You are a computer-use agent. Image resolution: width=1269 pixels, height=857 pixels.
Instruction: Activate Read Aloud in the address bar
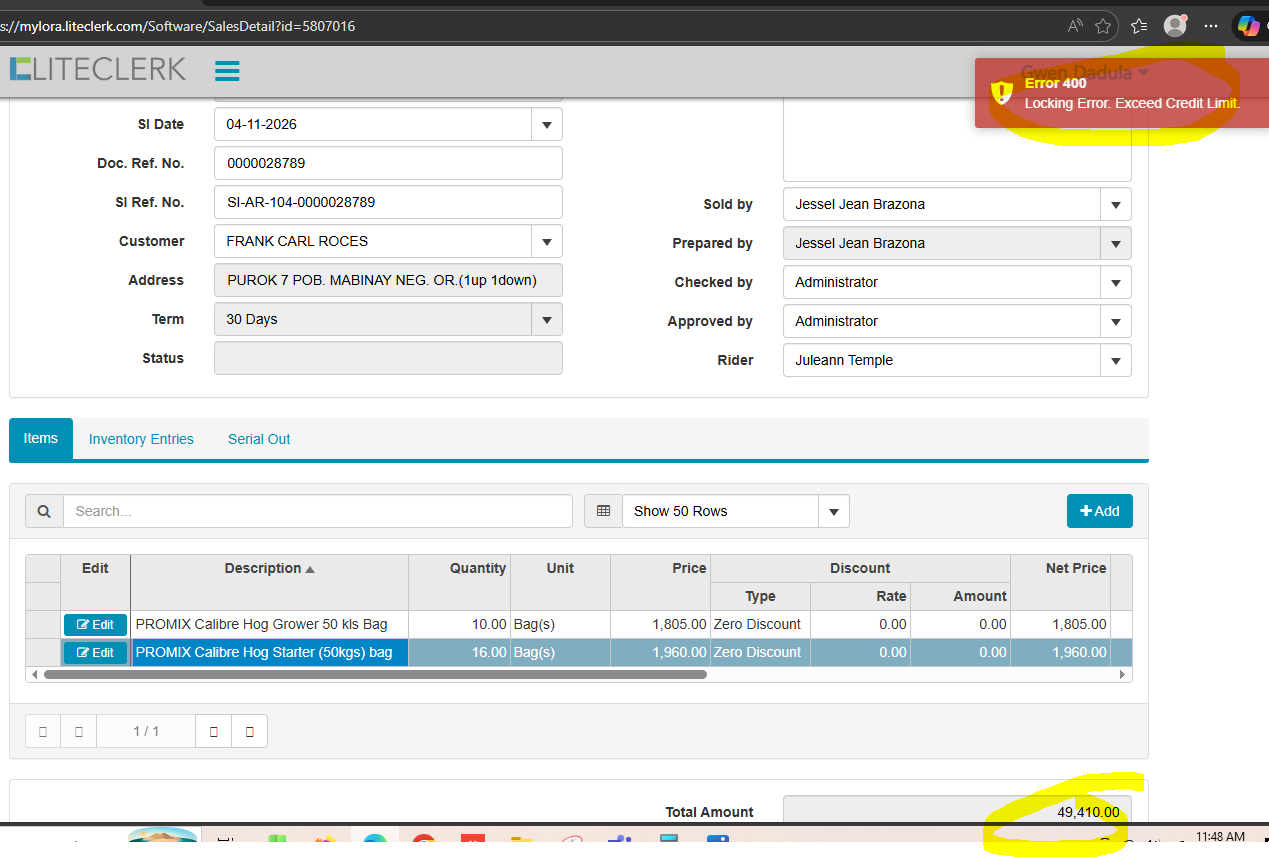pos(1075,26)
